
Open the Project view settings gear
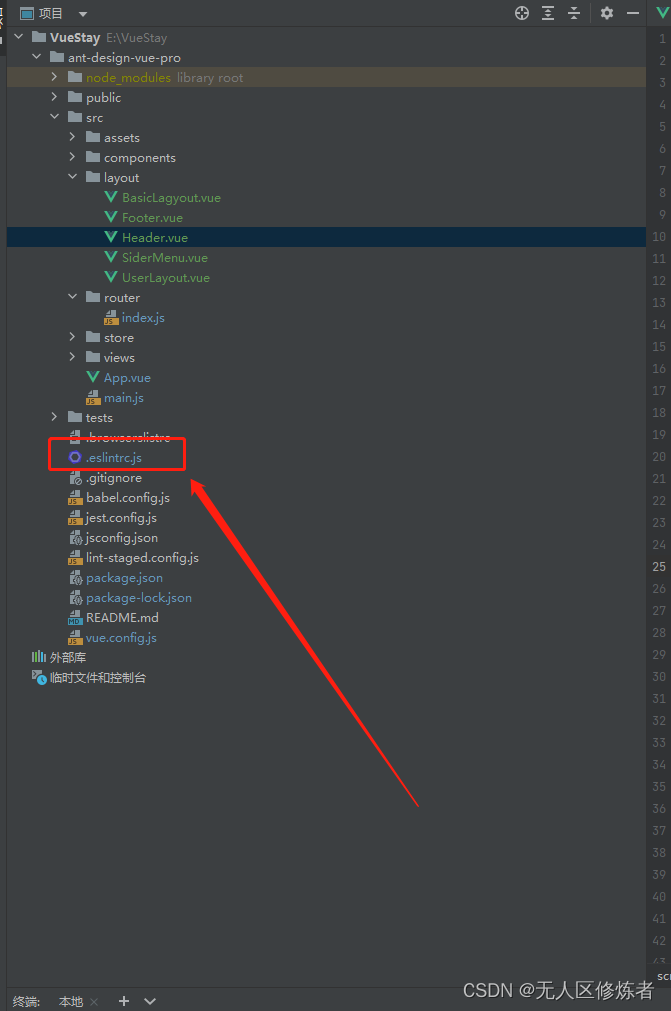607,13
